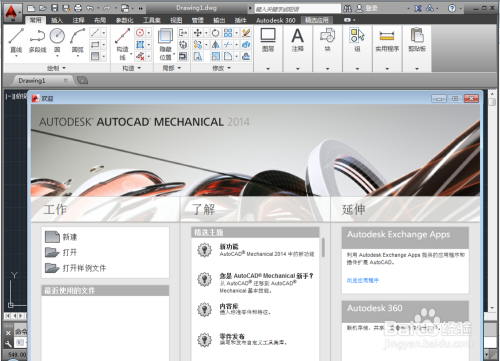500x361 pixels.
Task: Click the Autodesk Exchange X icon
Action: 418,8
